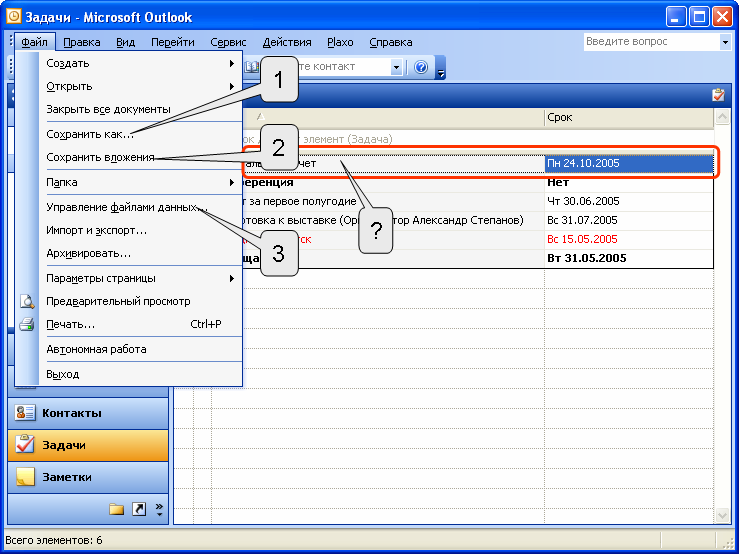Open the Справка menu

tap(391, 42)
